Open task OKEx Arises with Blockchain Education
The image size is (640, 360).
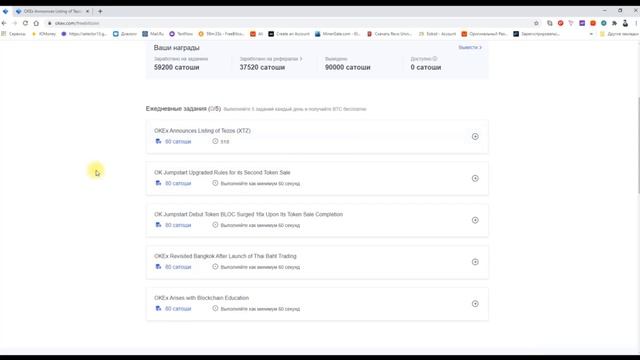coord(202,298)
